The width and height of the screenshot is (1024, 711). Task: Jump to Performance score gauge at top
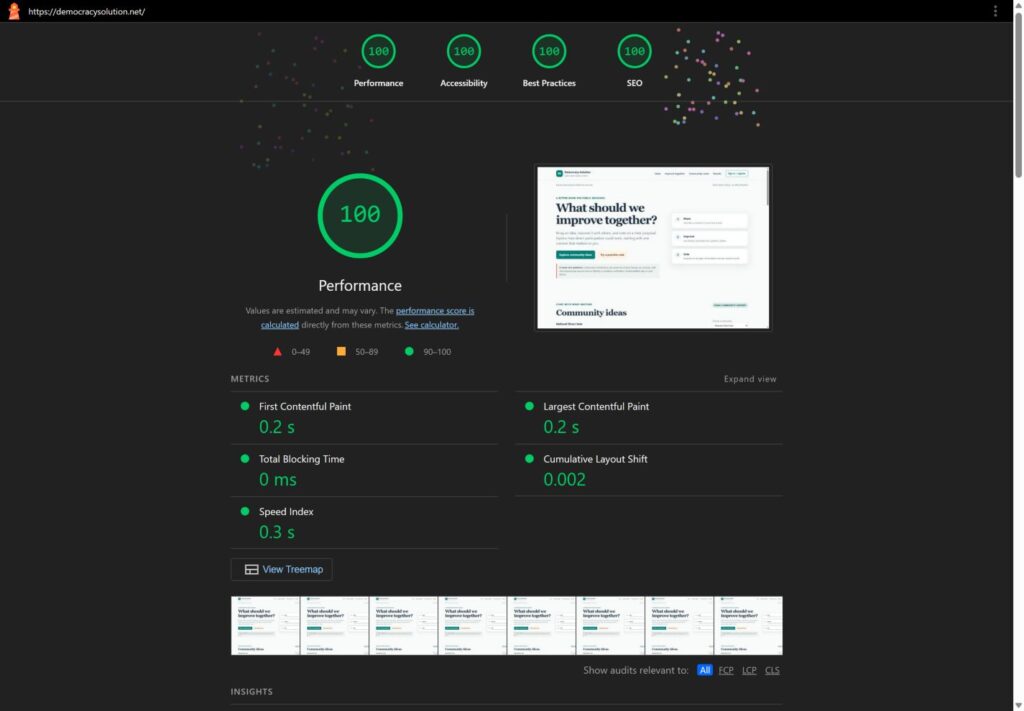378,51
